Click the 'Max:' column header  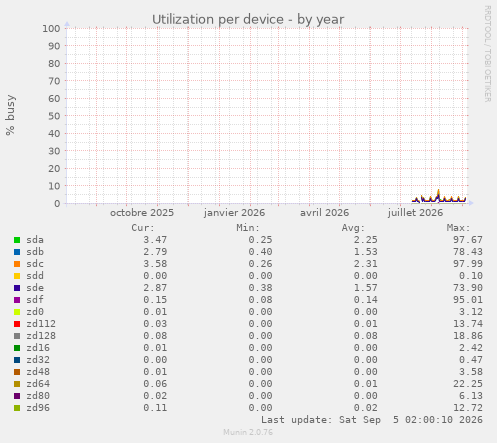point(458,228)
